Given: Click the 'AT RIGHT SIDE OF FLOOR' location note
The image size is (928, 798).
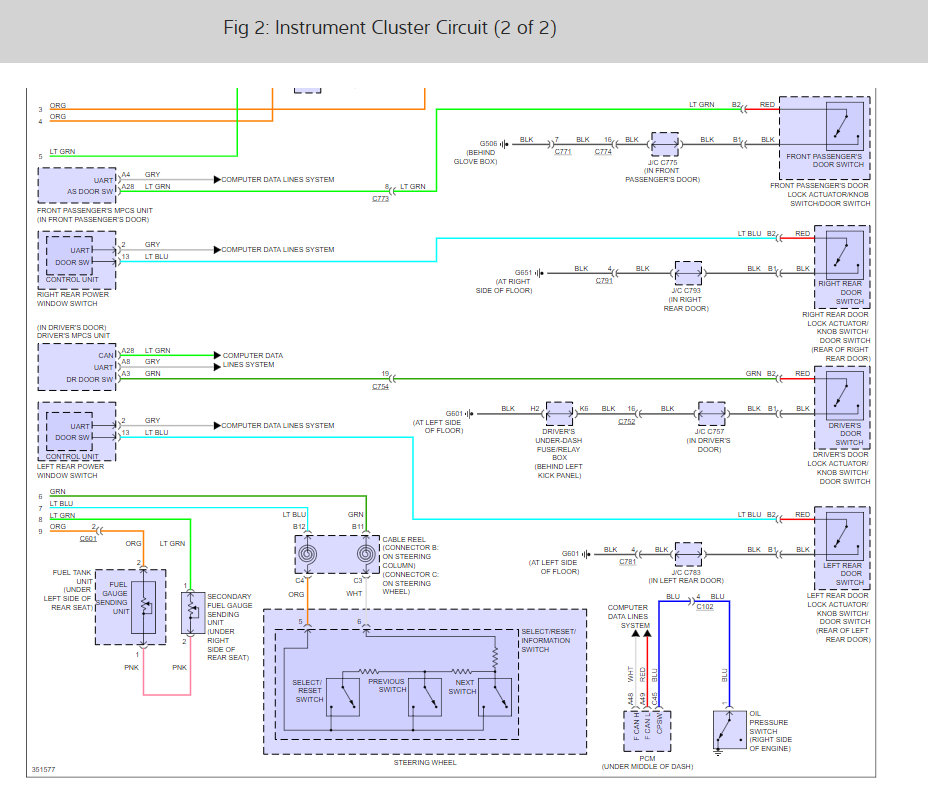Looking at the screenshot, I should coord(504,286).
